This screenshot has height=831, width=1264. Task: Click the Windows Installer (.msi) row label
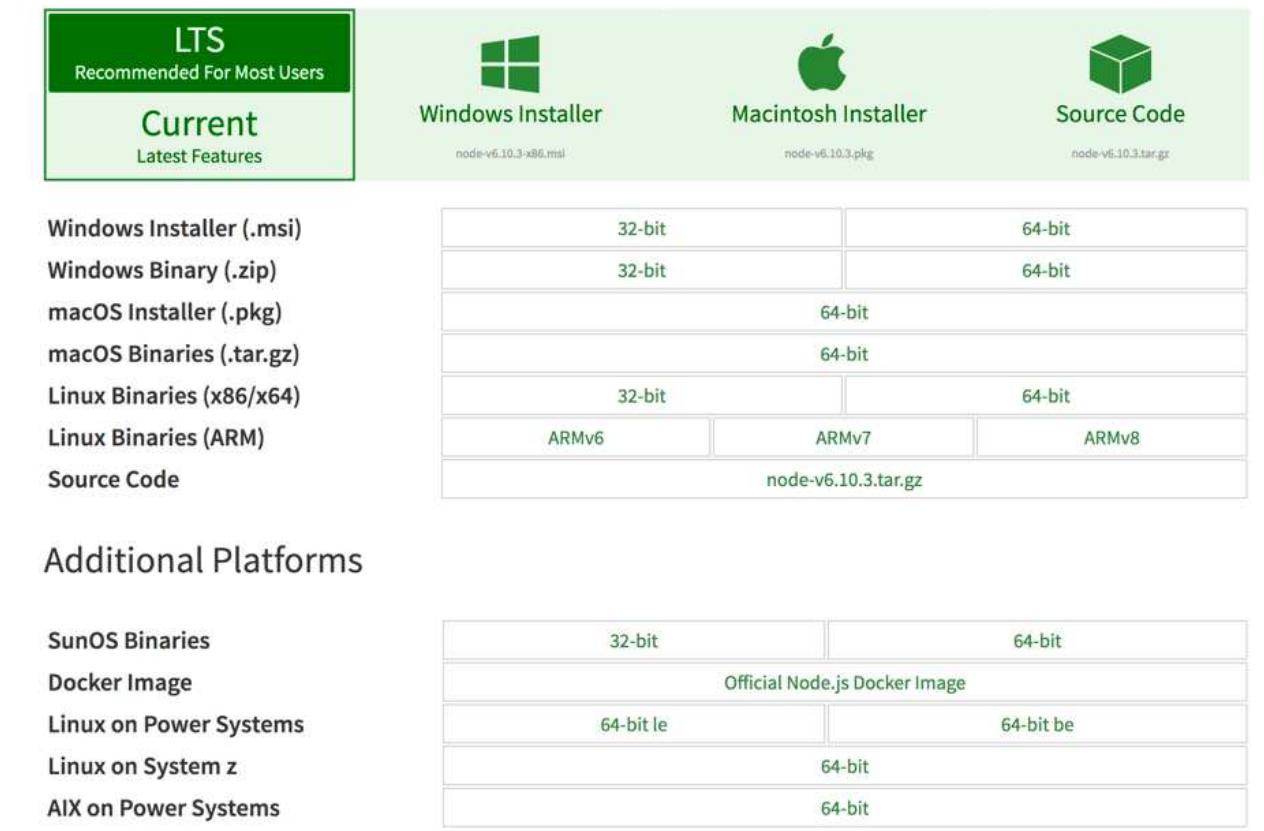(x=175, y=228)
